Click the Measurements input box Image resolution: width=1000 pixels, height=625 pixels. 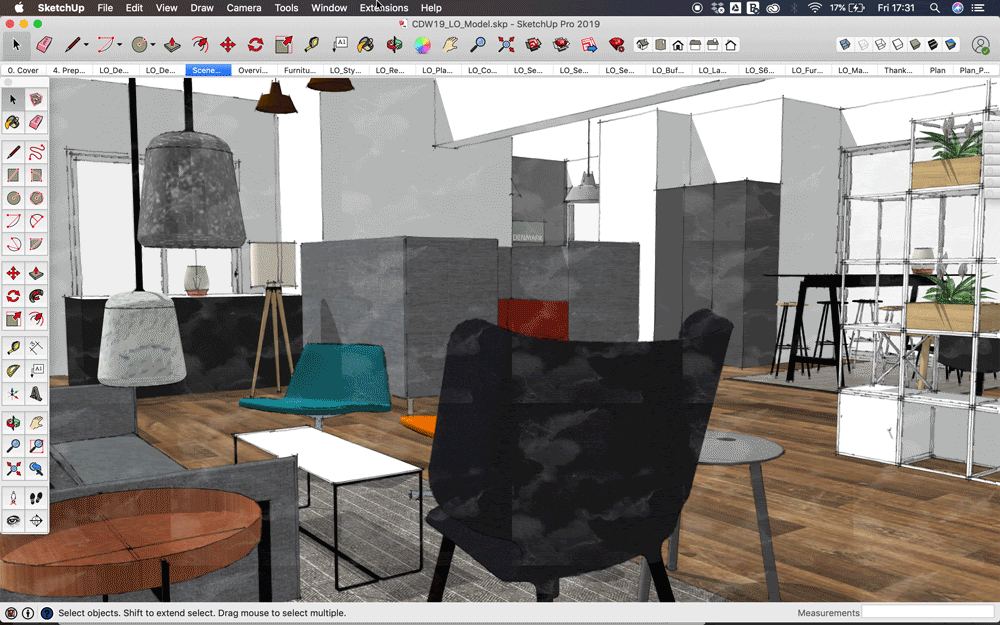[927, 612]
